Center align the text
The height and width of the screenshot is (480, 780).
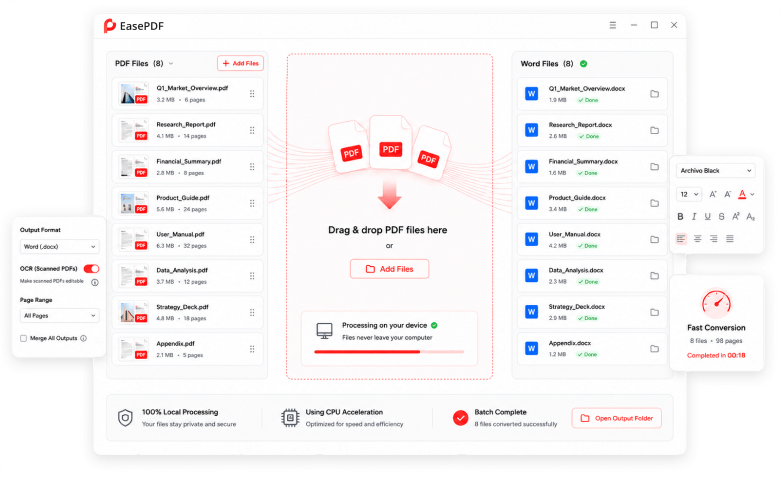point(698,239)
